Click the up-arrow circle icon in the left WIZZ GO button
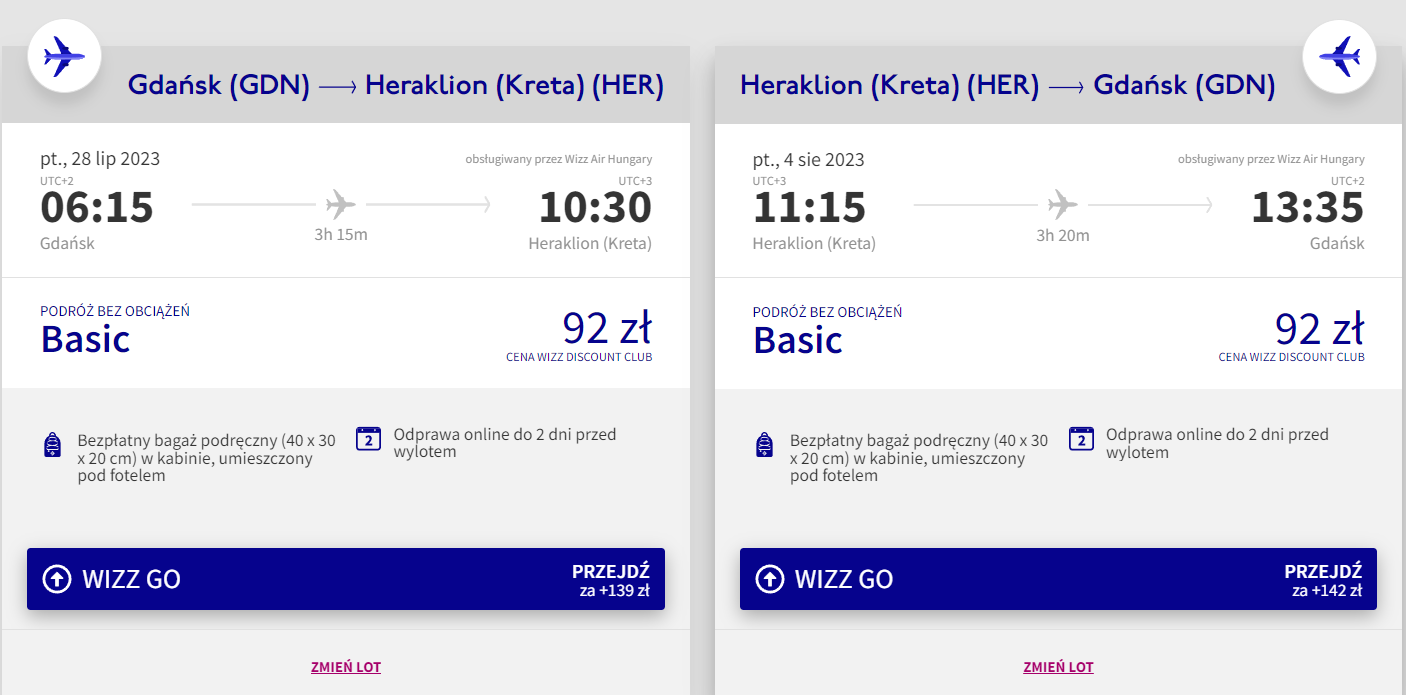1406x695 pixels. [x=57, y=579]
